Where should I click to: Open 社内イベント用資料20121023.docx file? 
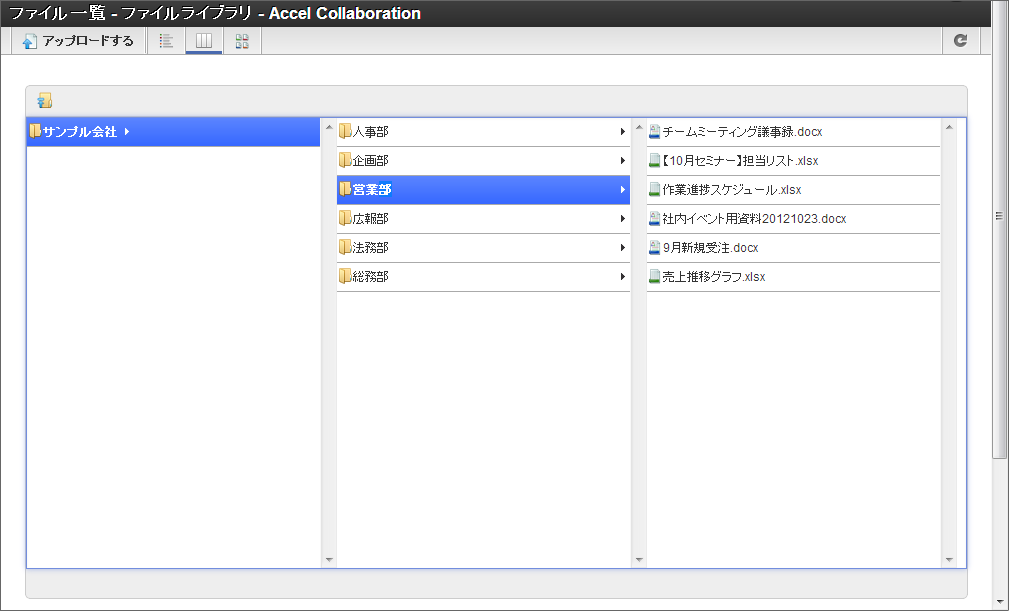pyautogui.click(x=793, y=219)
